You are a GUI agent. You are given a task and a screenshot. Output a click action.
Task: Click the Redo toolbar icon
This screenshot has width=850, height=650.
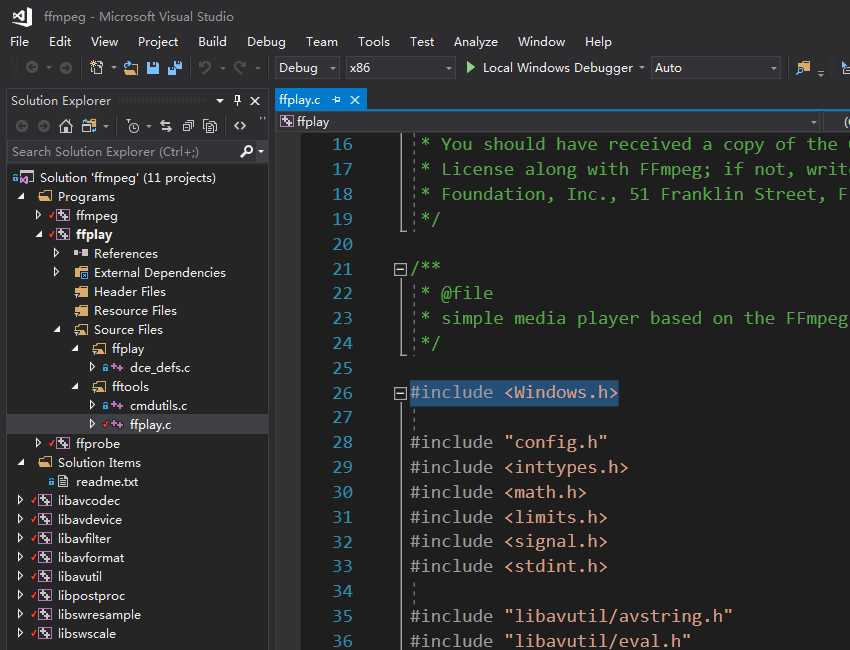pyautogui.click(x=240, y=68)
